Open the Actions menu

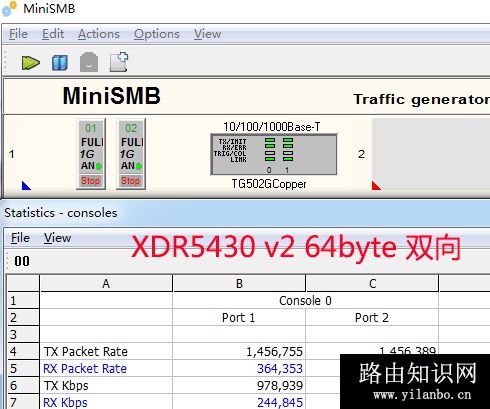99,34
